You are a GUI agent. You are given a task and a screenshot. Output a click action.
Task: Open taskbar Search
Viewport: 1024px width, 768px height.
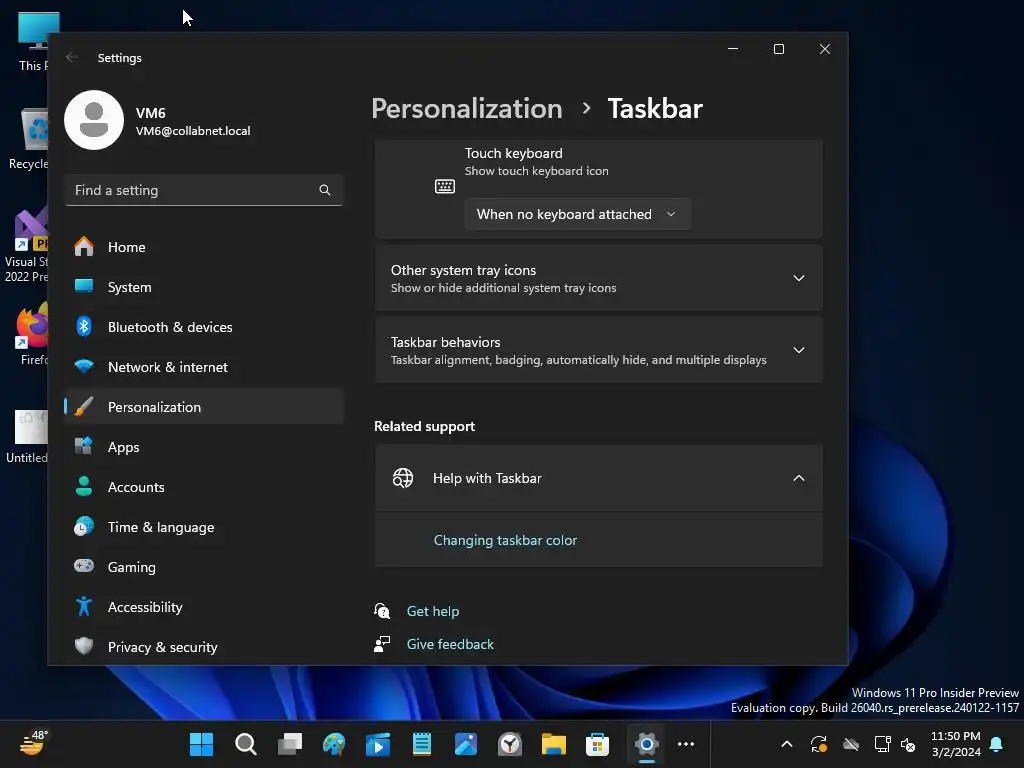coord(246,744)
